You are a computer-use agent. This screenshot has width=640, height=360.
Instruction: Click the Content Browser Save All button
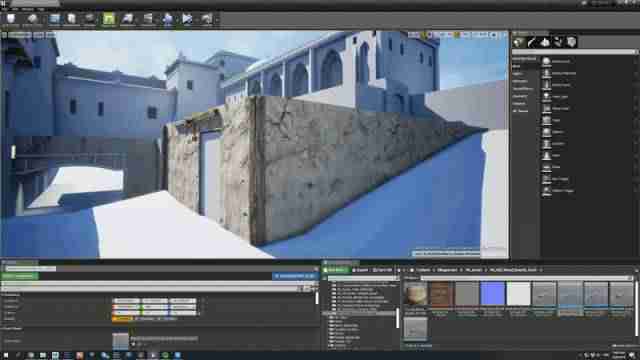(382, 270)
